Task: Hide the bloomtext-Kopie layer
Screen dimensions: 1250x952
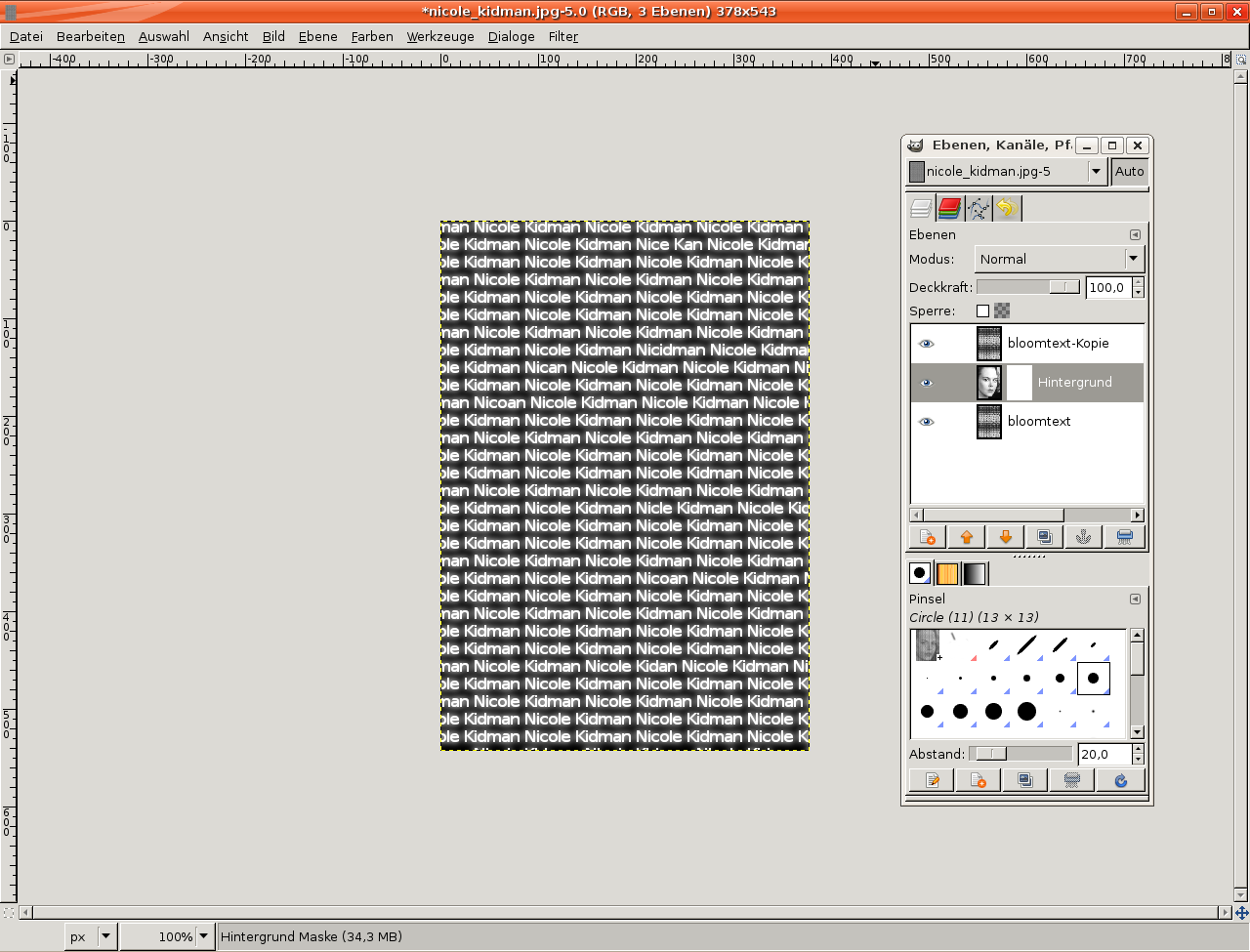Action: [x=927, y=344]
